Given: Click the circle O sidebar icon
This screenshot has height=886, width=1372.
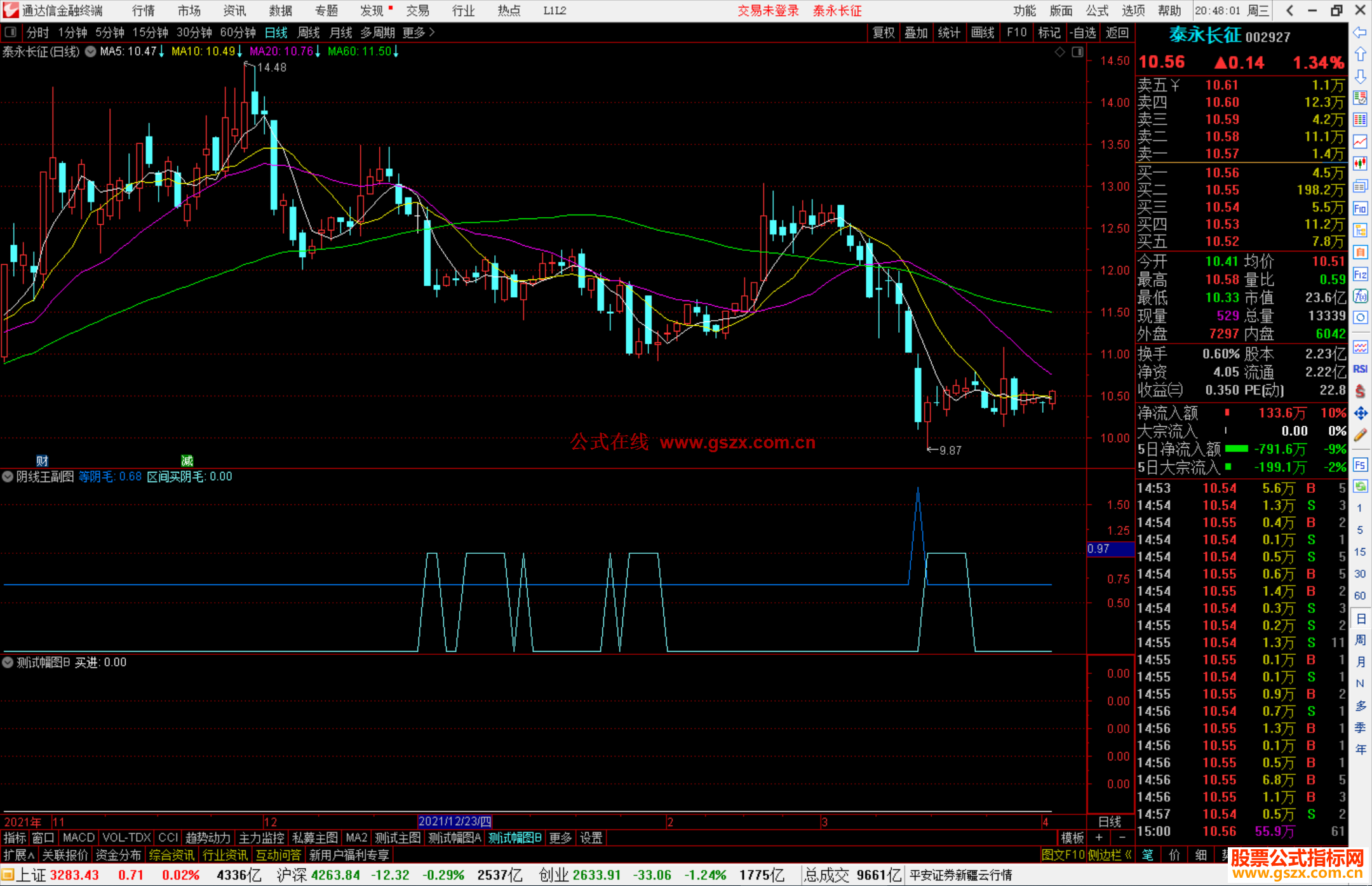Looking at the screenshot, I should [x=1360, y=318].
